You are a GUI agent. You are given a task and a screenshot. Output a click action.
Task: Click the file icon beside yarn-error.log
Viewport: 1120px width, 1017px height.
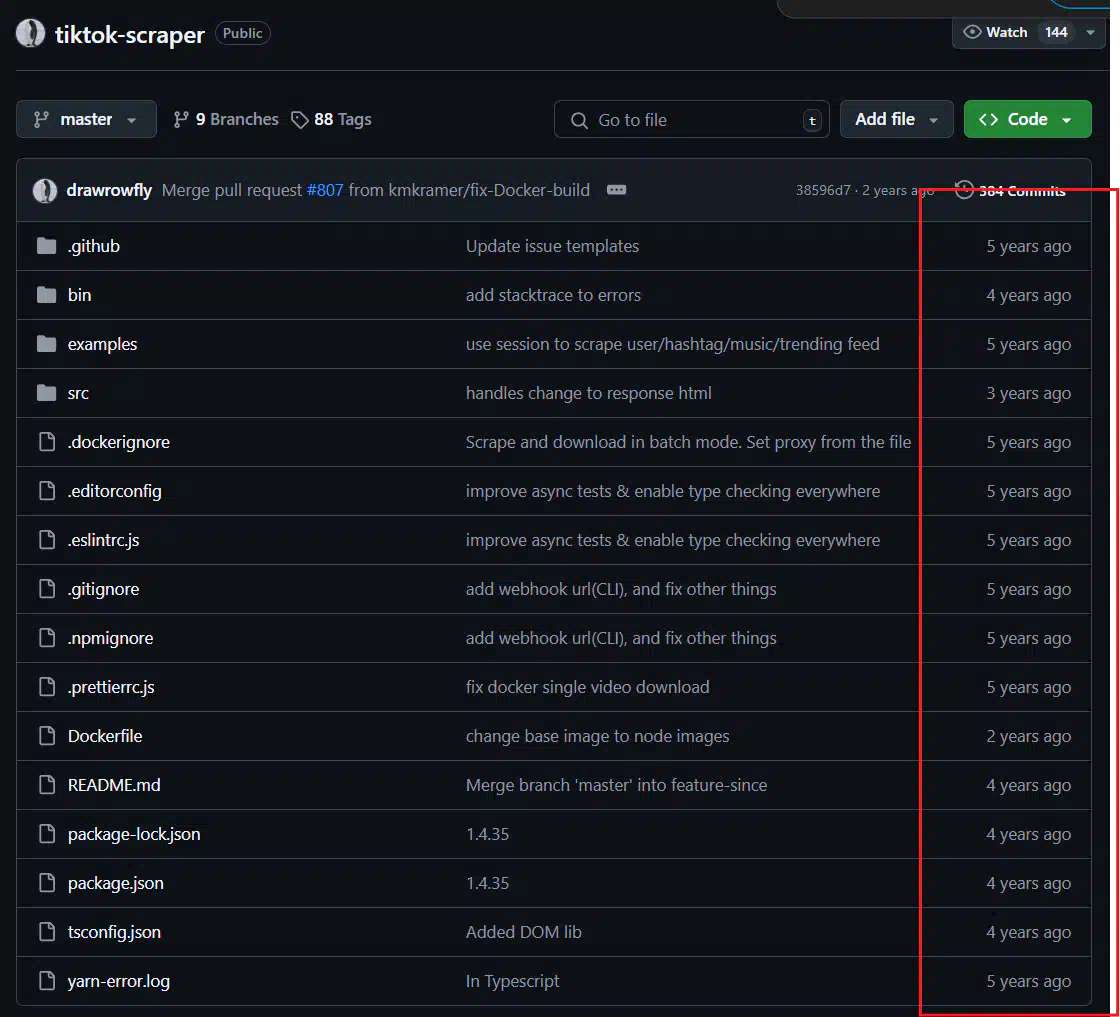click(47, 981)
